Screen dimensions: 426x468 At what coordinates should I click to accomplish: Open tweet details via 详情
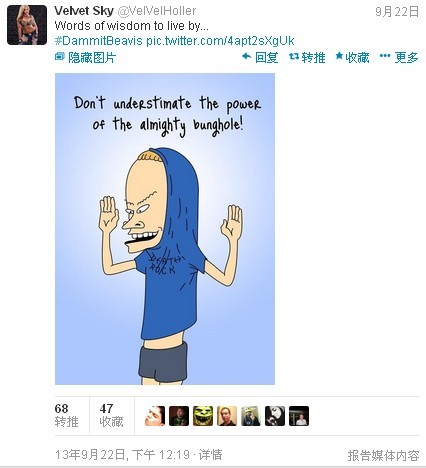(210, 455)
